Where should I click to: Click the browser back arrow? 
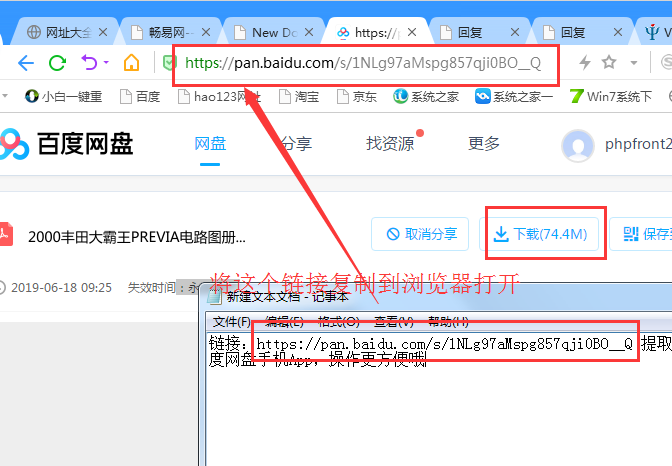[x=26, y=63]
